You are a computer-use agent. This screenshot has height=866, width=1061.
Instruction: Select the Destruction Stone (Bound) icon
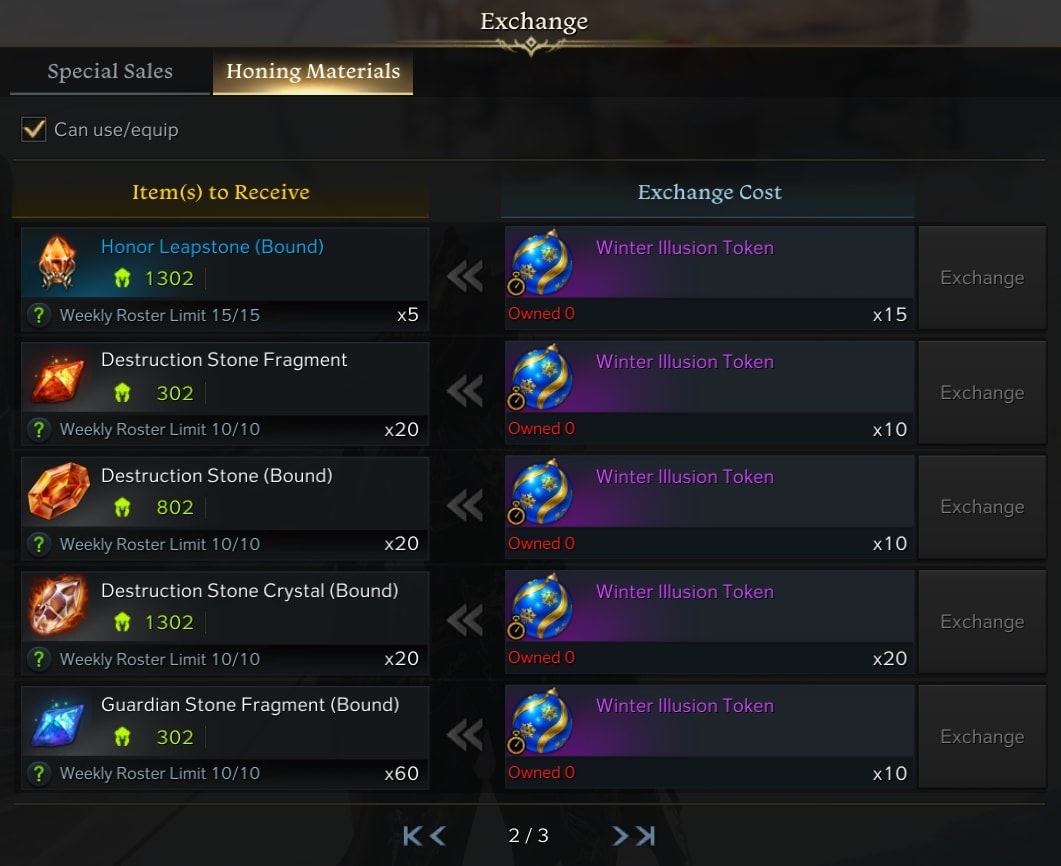coord(58,492)
